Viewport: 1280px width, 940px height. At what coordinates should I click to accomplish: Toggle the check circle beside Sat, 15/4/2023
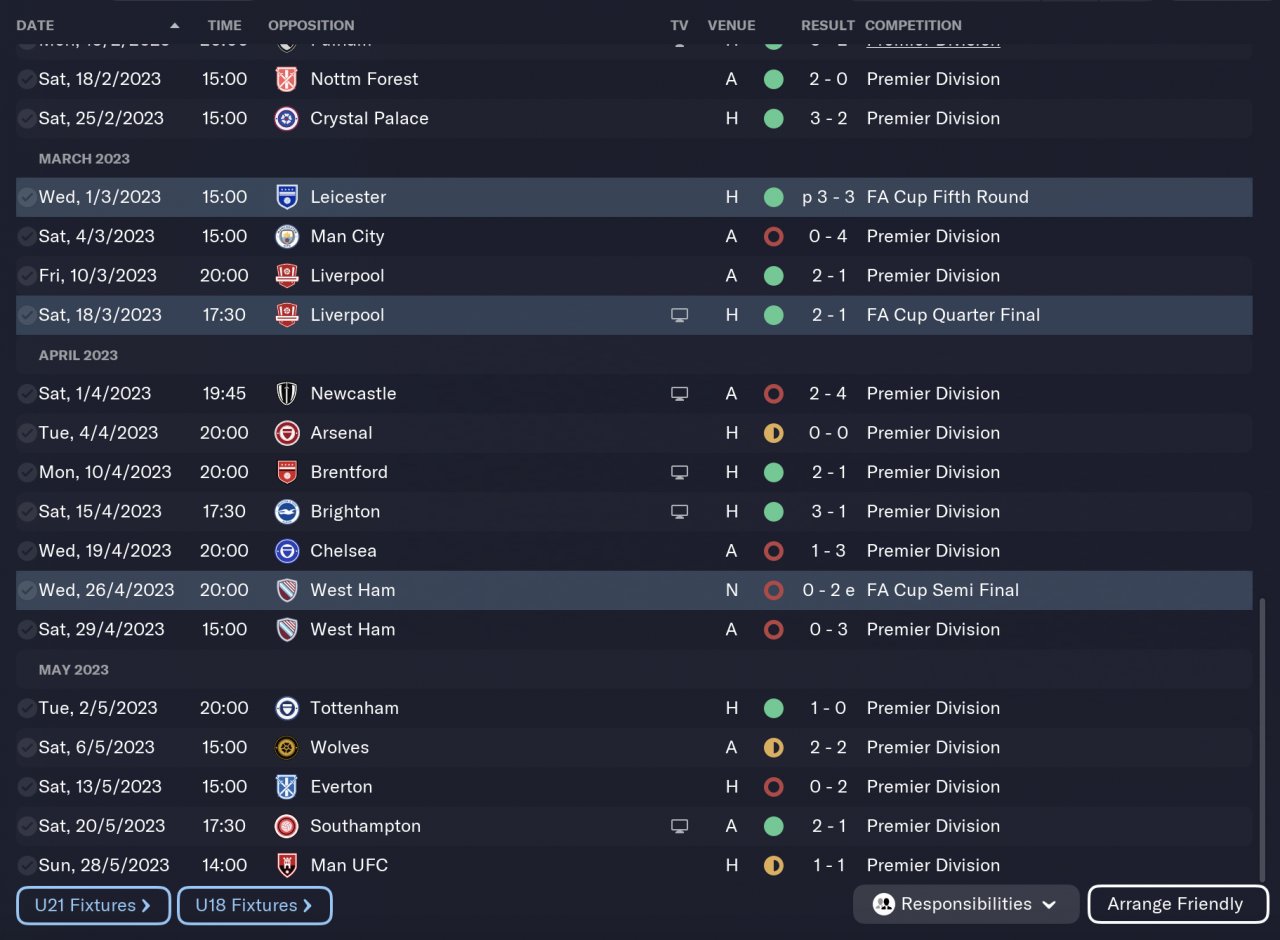27,512
